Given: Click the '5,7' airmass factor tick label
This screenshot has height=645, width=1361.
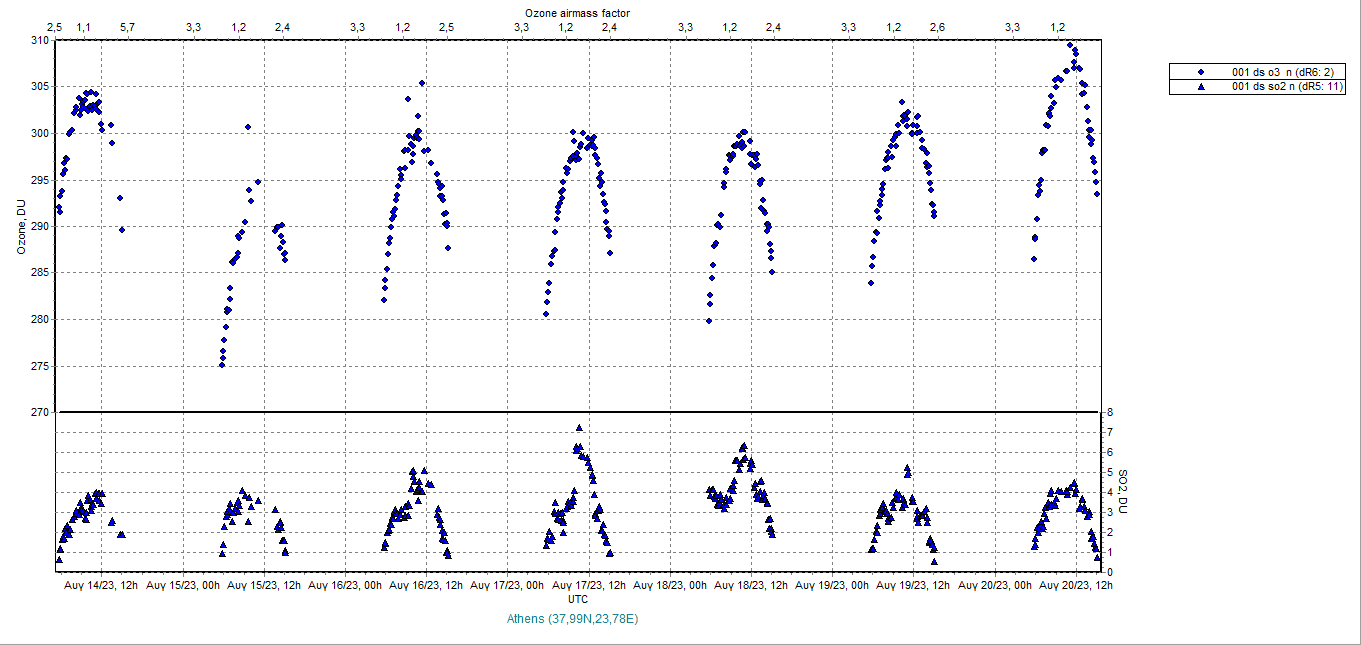Looking at the screenshot, I should (x=127, y=27).
